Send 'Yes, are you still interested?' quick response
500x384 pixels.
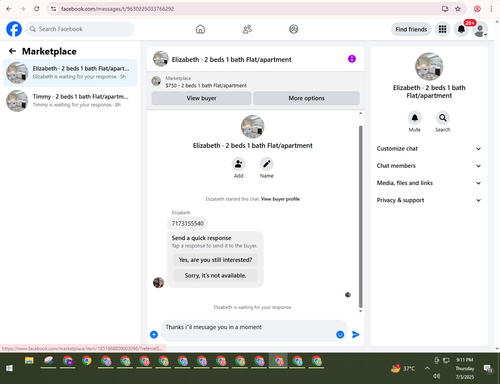215,260
